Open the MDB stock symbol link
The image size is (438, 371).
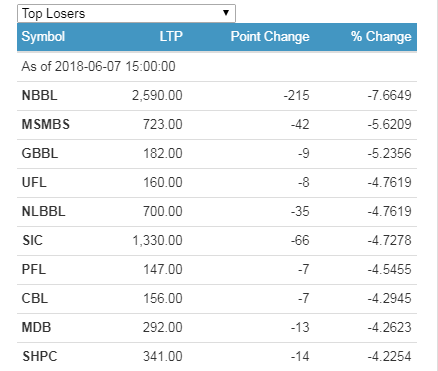coord(36,327)
